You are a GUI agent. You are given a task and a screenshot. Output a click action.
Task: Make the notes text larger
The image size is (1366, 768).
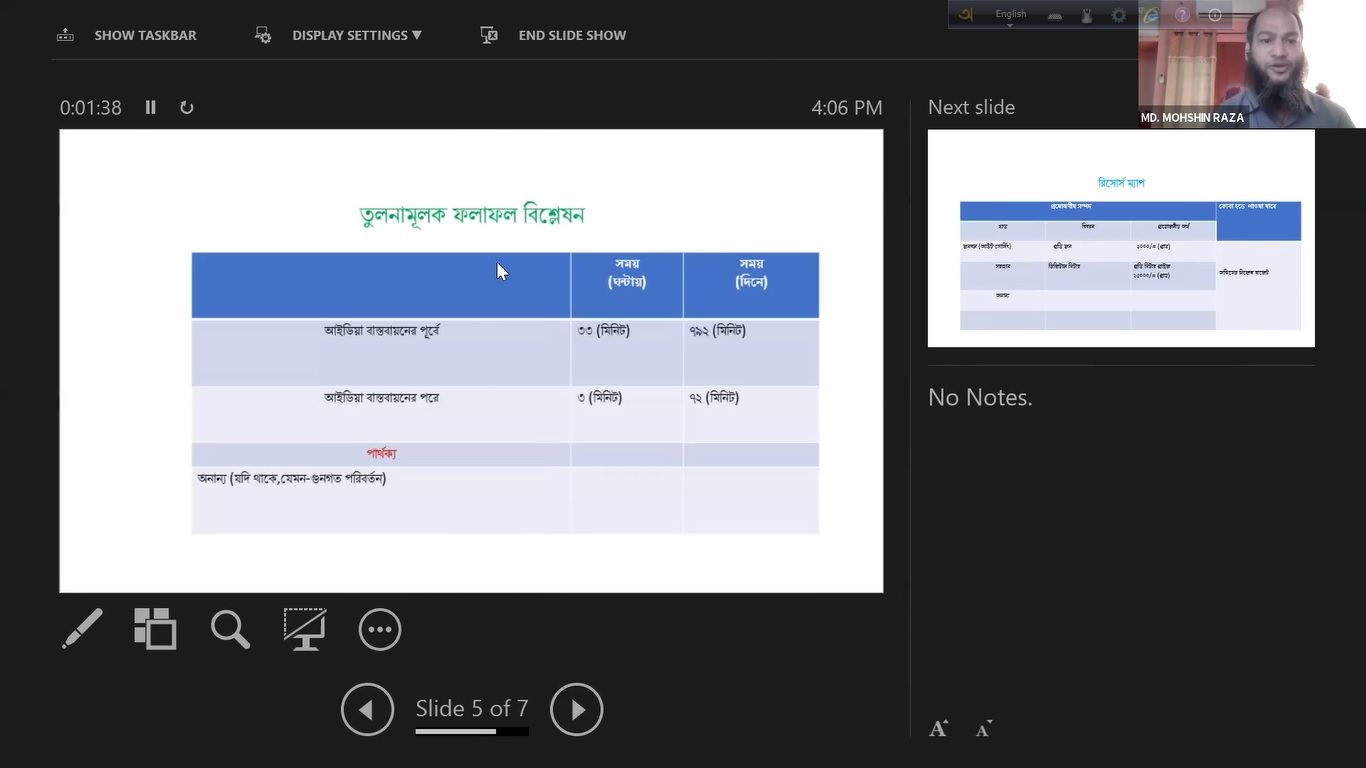pos(938,729)
